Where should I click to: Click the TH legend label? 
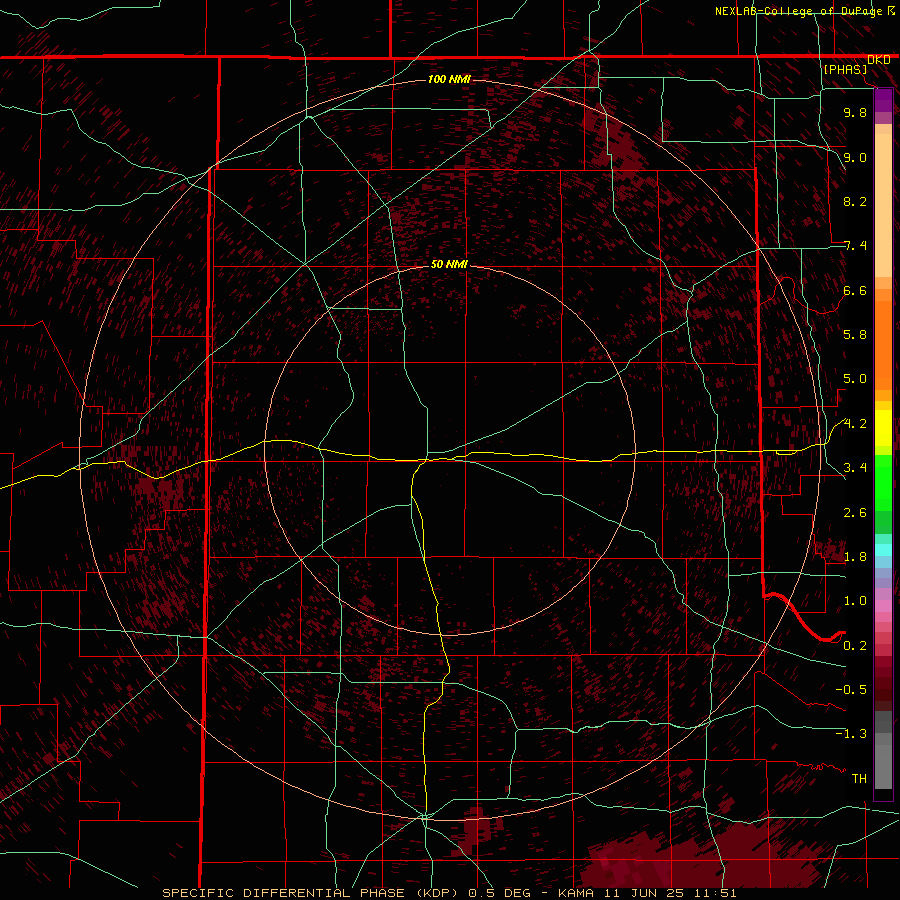click(859, 778)
